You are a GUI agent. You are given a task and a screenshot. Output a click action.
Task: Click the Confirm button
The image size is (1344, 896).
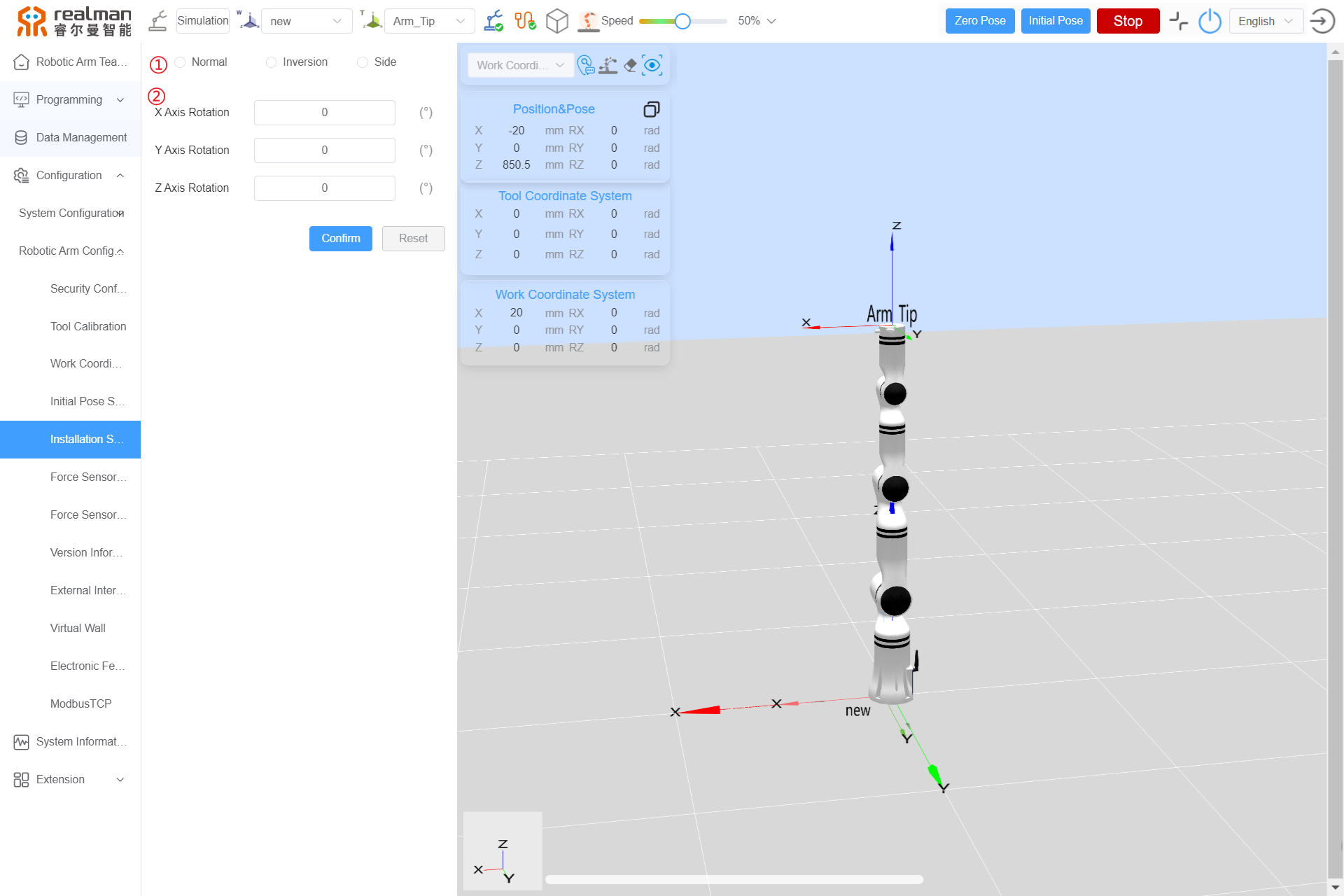click(341, 238)
